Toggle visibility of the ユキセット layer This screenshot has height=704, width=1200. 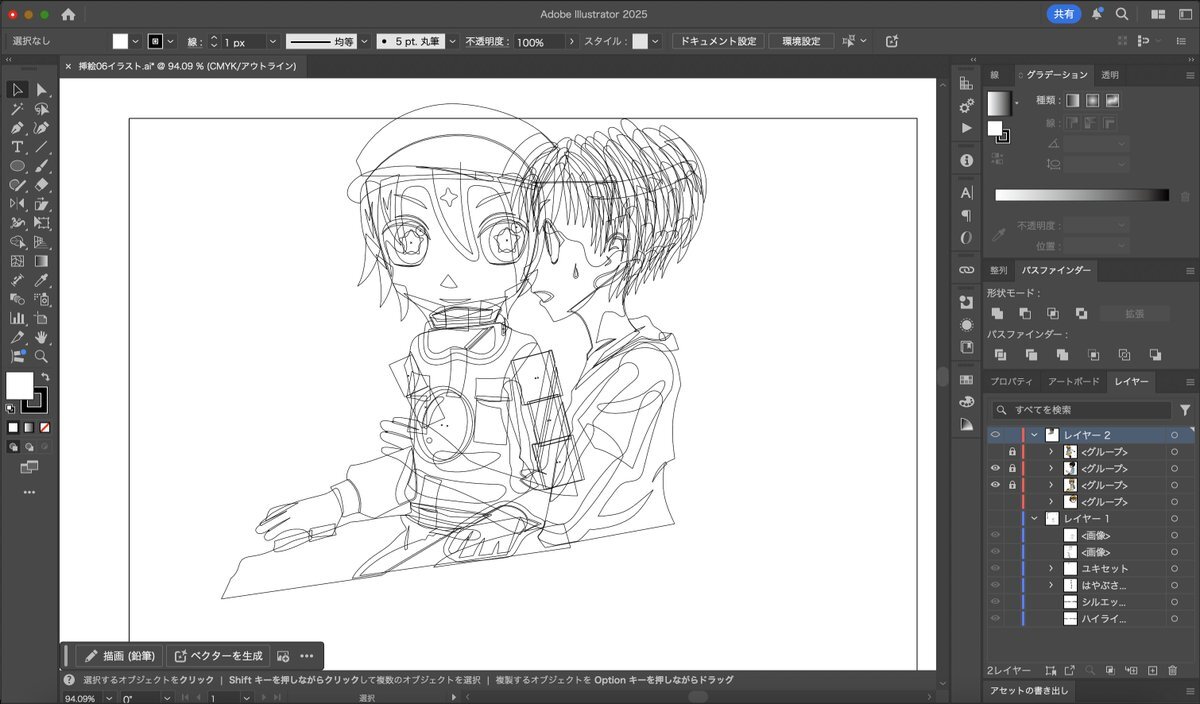tap(995, 568)
